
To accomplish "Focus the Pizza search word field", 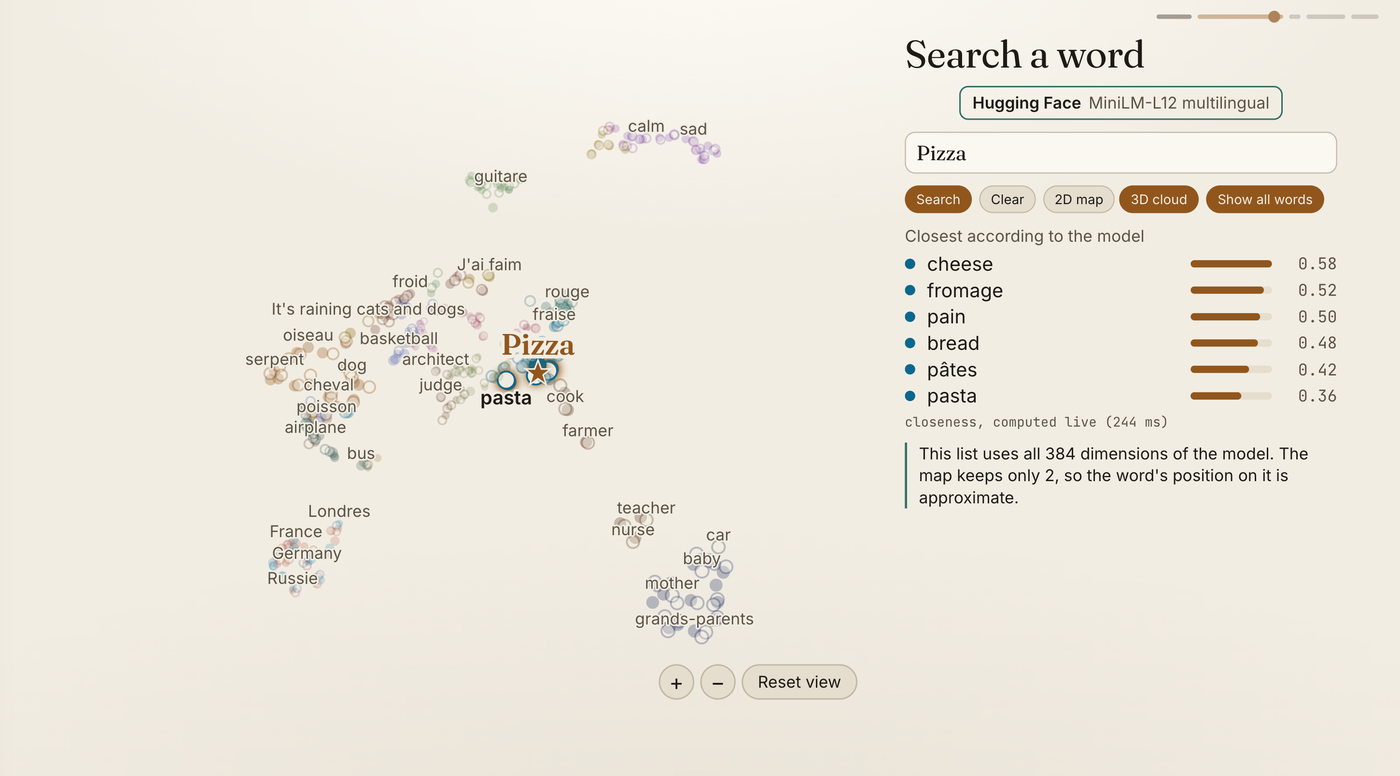I will click(1121, 153).
